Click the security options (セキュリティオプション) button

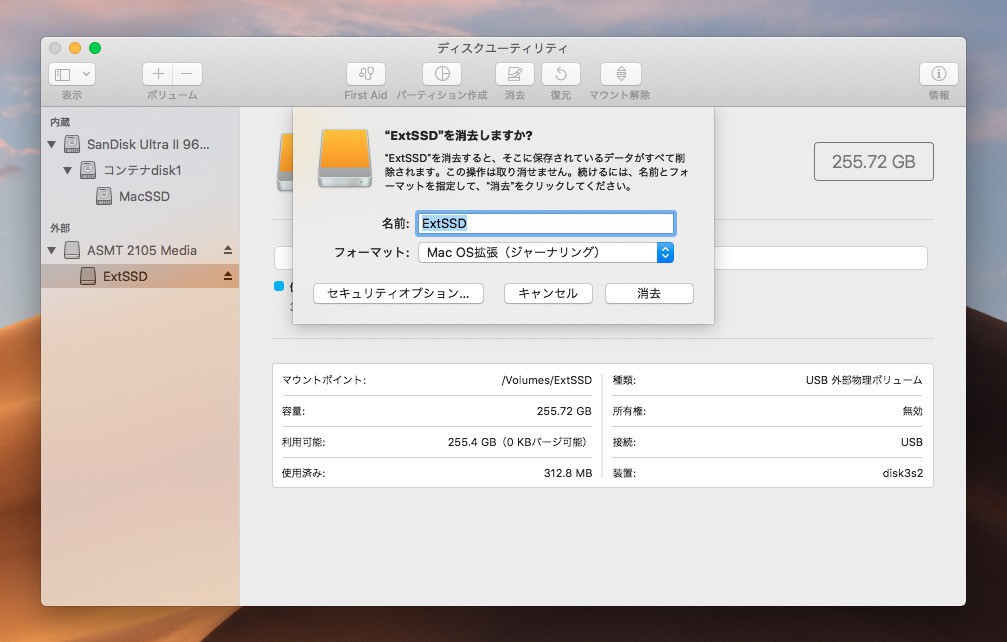tap(398, 294)
